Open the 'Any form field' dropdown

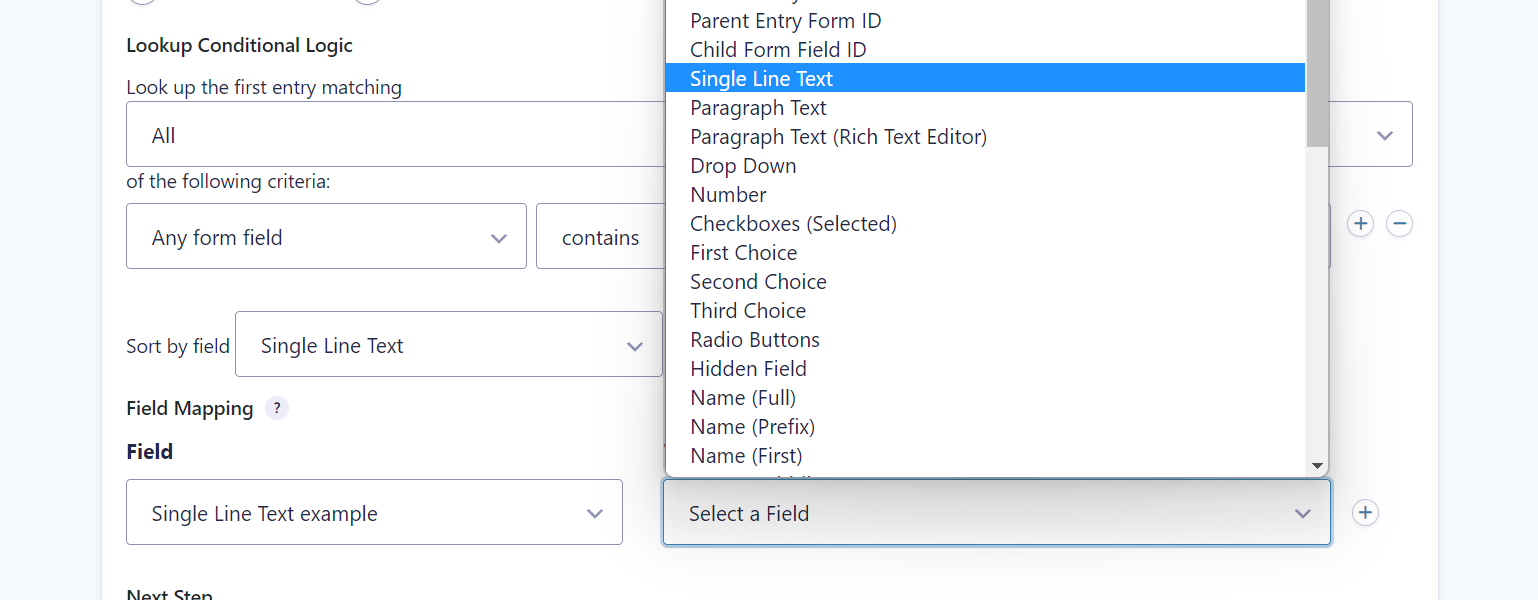326,237
